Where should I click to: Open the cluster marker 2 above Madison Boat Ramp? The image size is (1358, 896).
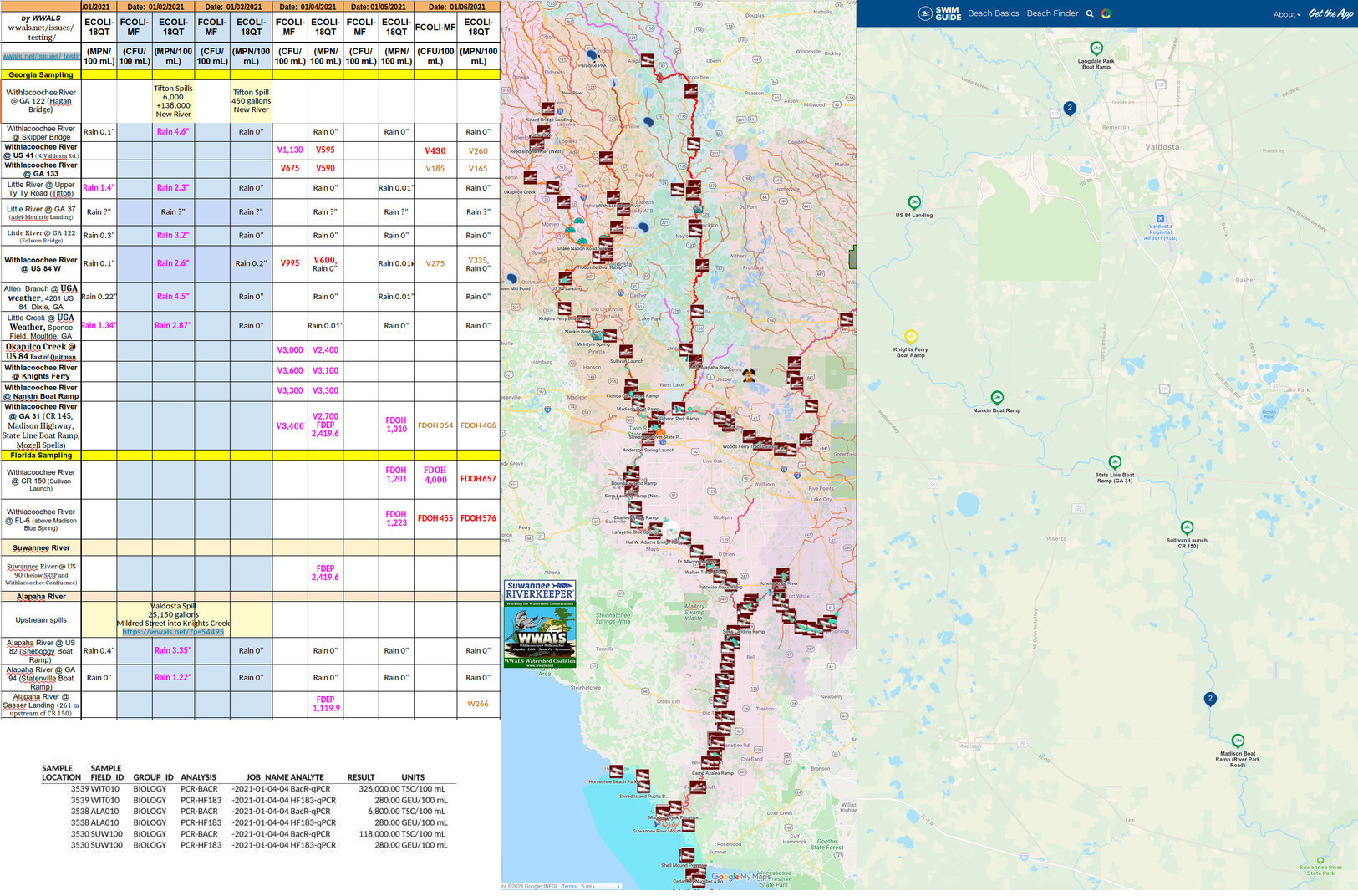(x=1209, y=699)
